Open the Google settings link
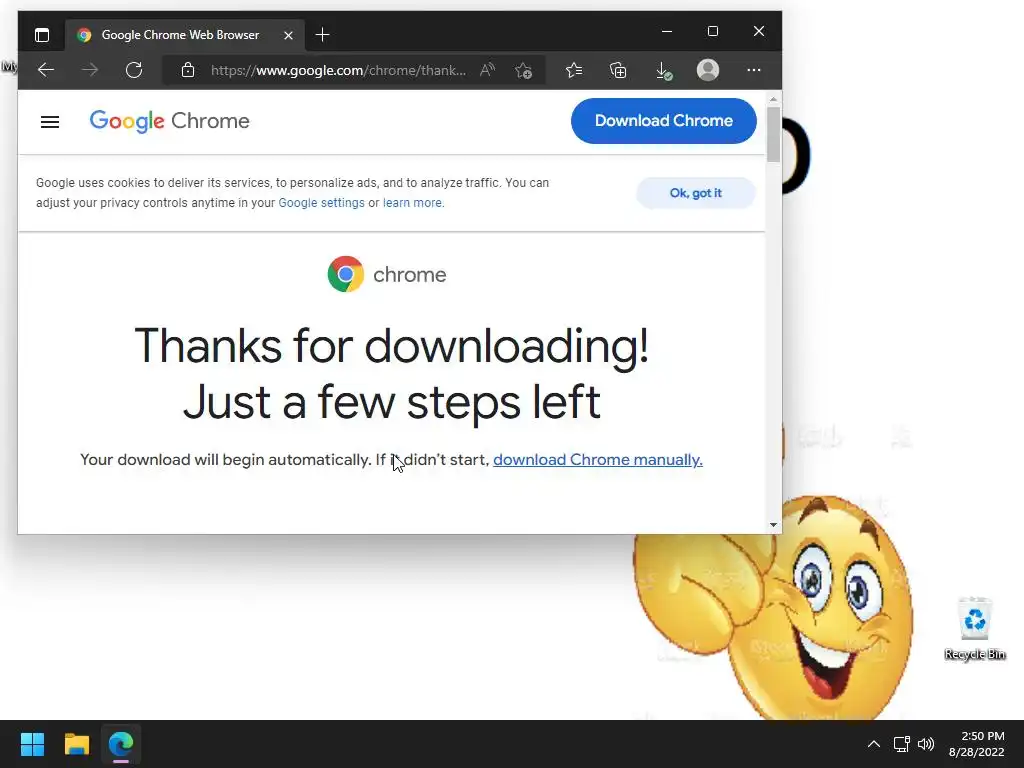 pyautogui.click(x=321, y=203)
